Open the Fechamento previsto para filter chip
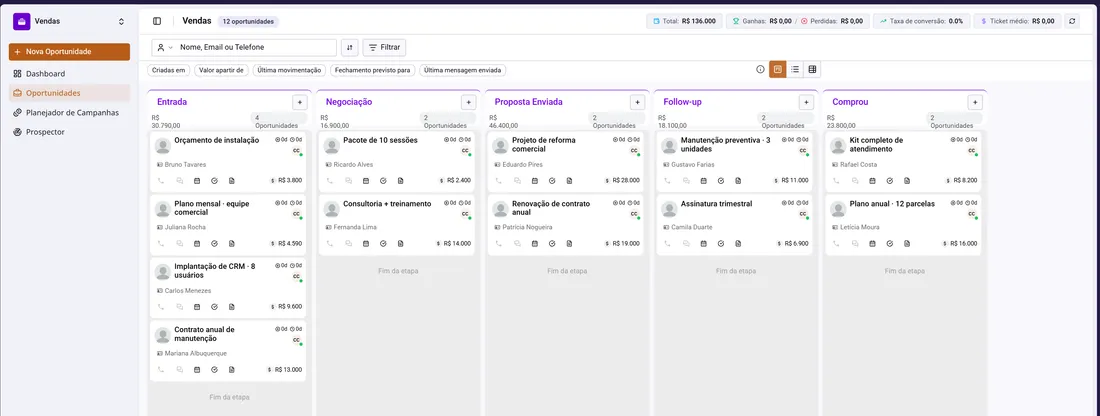This screenshot has height=416, width=1100. [x=372, y=70]
